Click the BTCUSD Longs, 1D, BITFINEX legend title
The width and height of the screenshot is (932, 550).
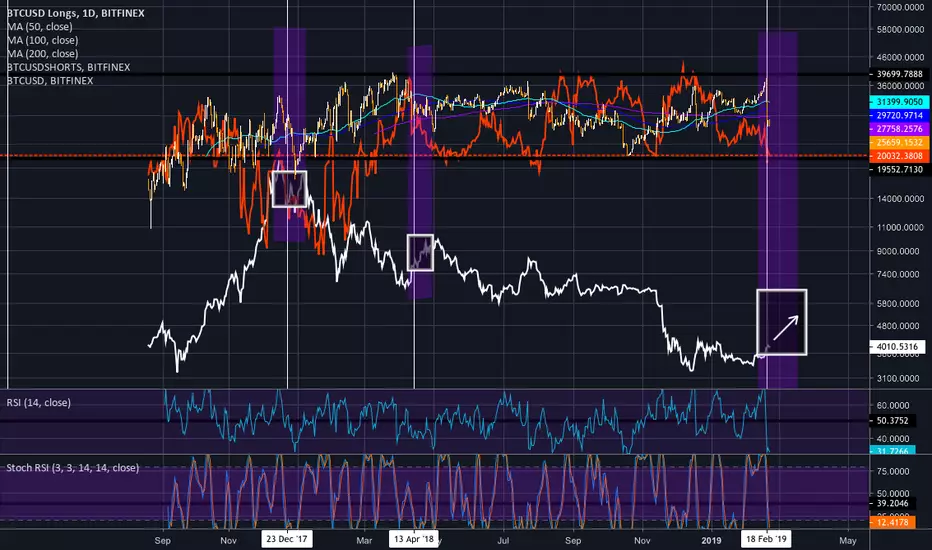pos(75,13)
